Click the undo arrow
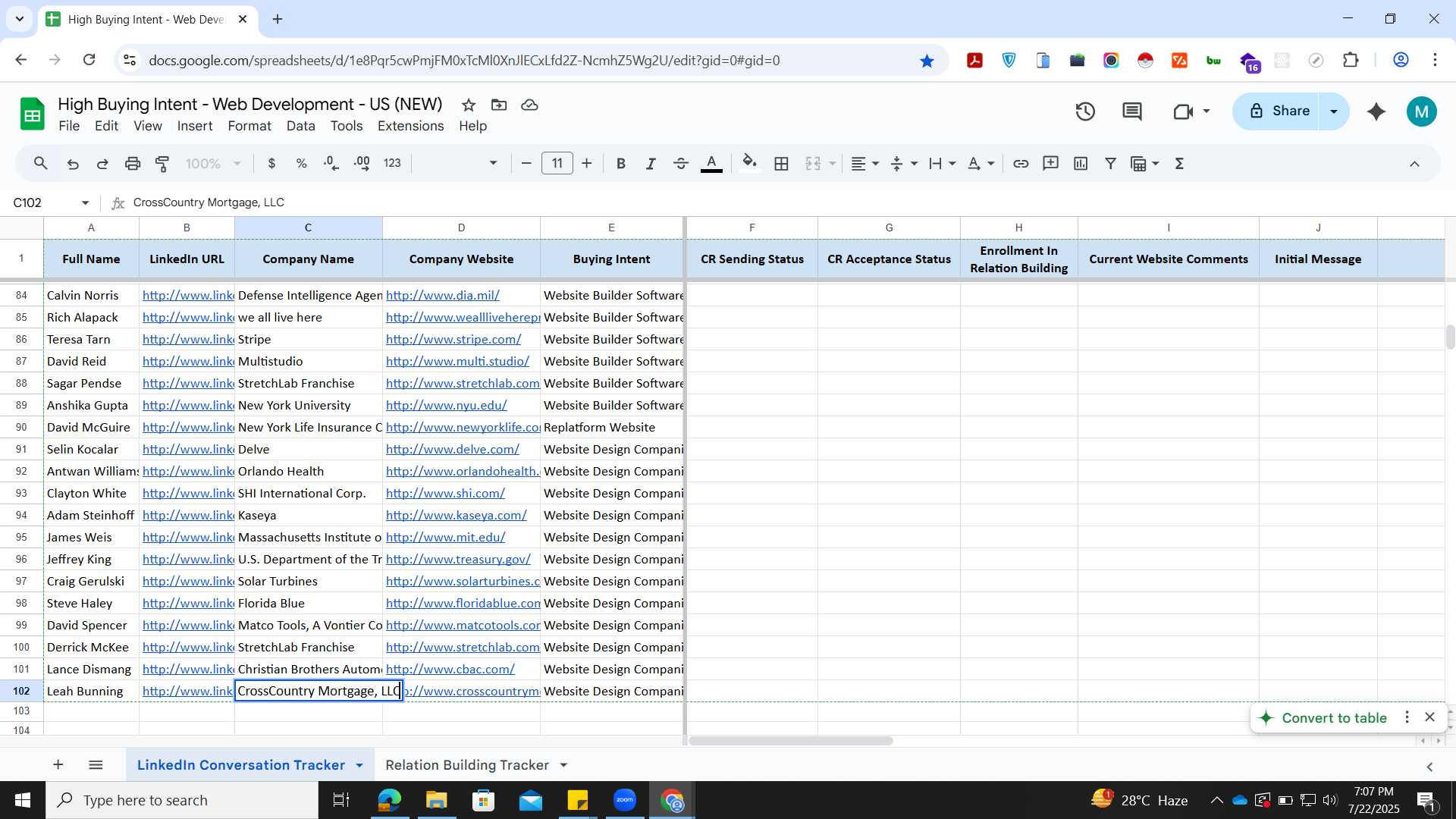 (73, 163)
